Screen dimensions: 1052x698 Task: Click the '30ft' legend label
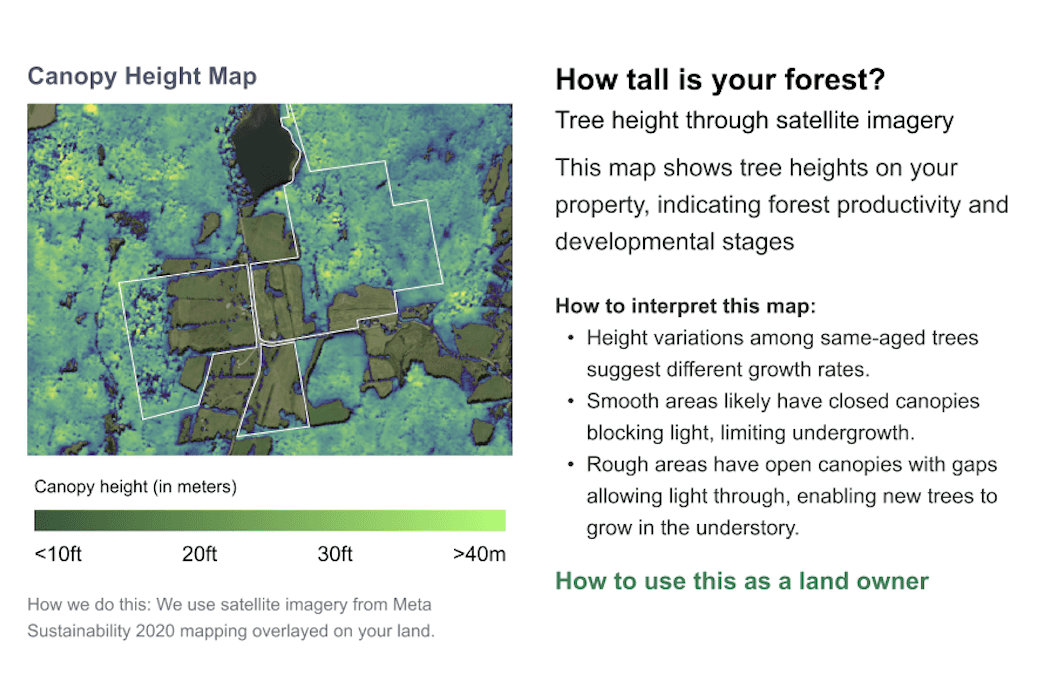coord(335,554)
